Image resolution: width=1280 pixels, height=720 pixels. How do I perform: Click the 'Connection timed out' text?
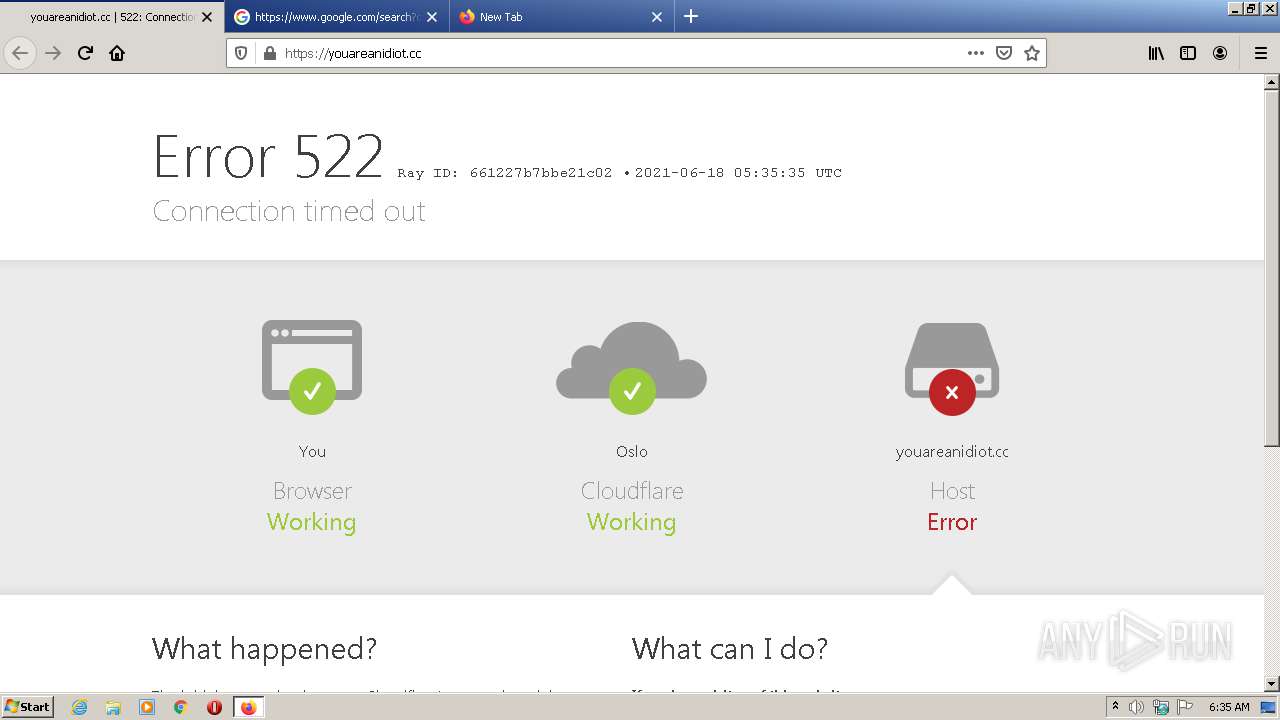[289, 211]
